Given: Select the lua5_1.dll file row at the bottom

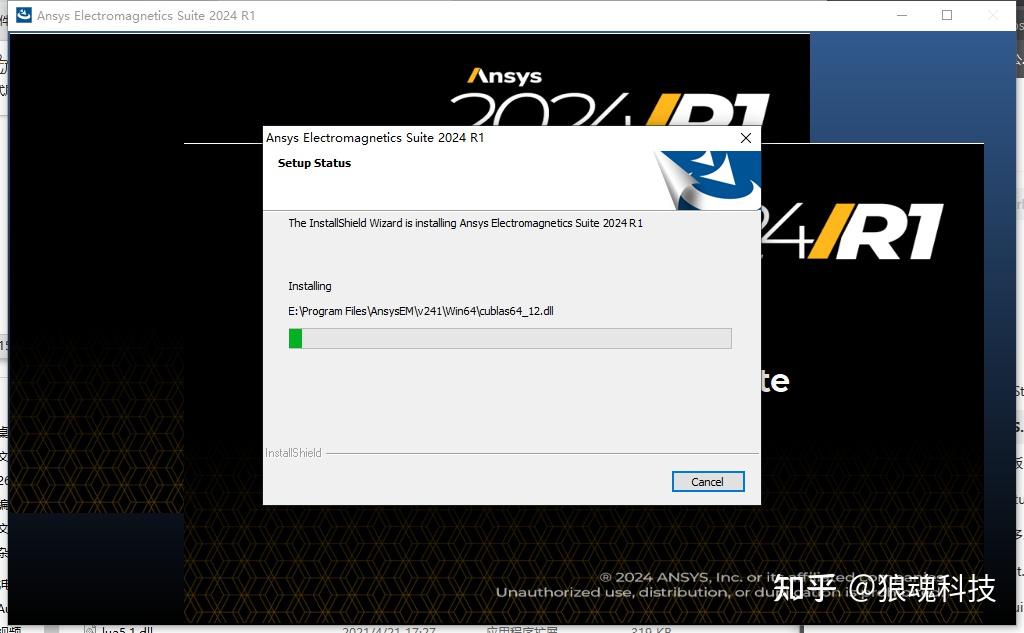Looking at the screenshot, I should [x=120, y=630].
